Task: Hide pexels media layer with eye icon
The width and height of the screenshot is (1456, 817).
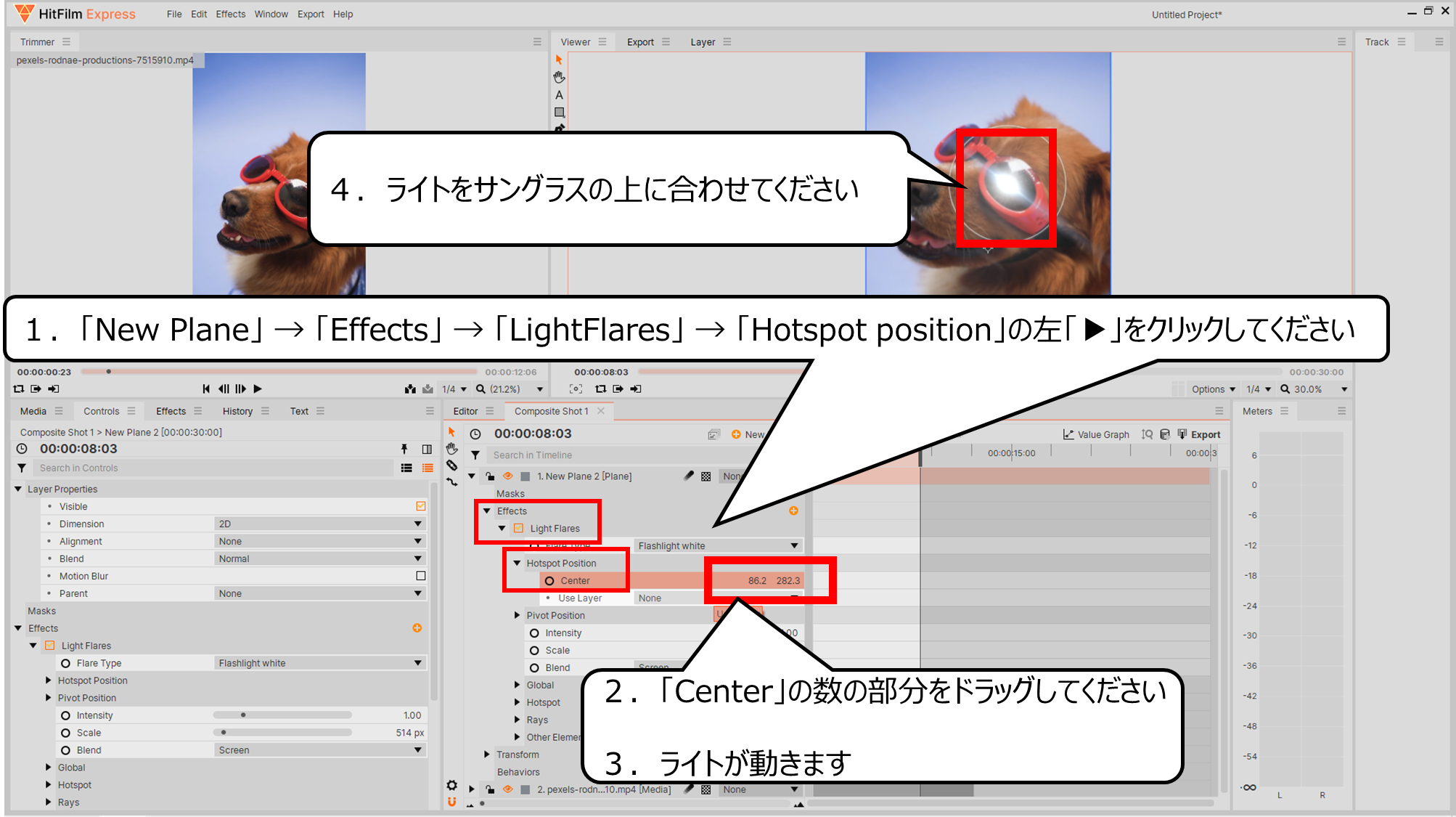Action: point(508,789)
